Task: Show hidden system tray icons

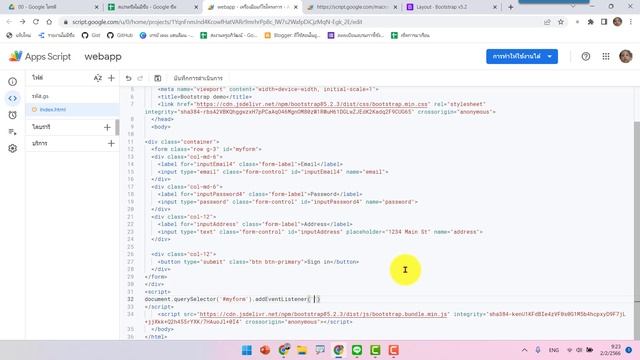Action: click(524, 350)
